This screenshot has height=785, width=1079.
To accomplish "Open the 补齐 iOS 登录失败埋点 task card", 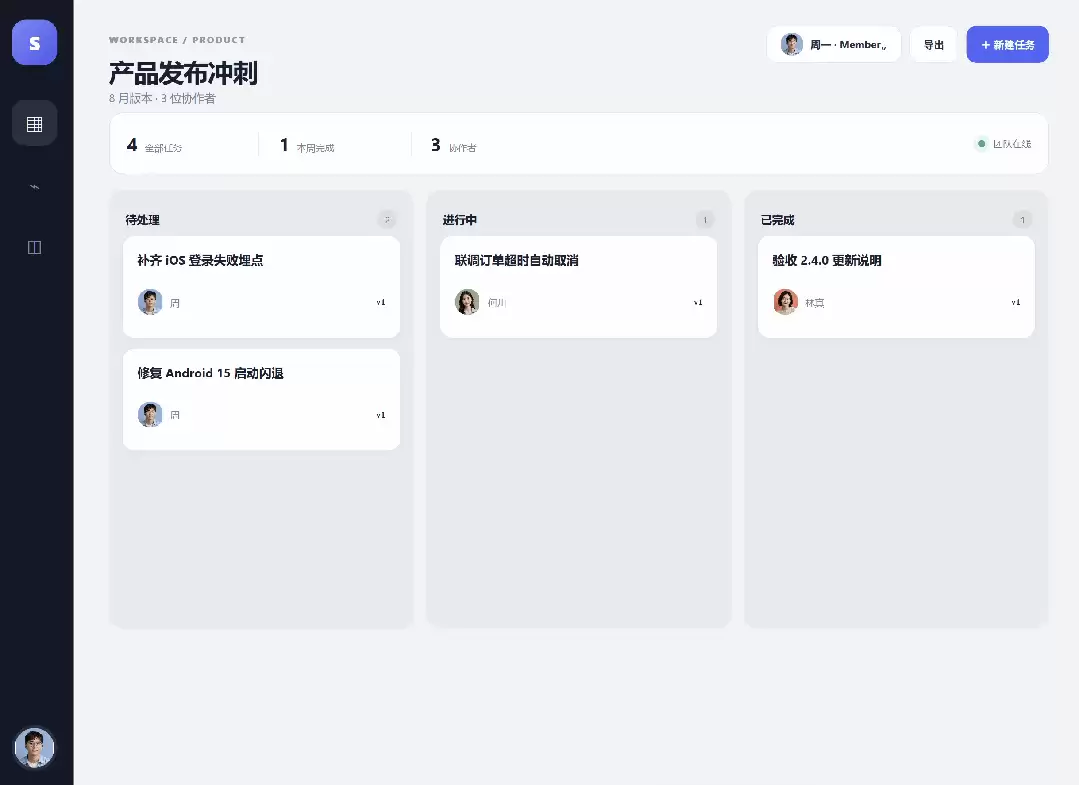I will [x=261, y=287].
